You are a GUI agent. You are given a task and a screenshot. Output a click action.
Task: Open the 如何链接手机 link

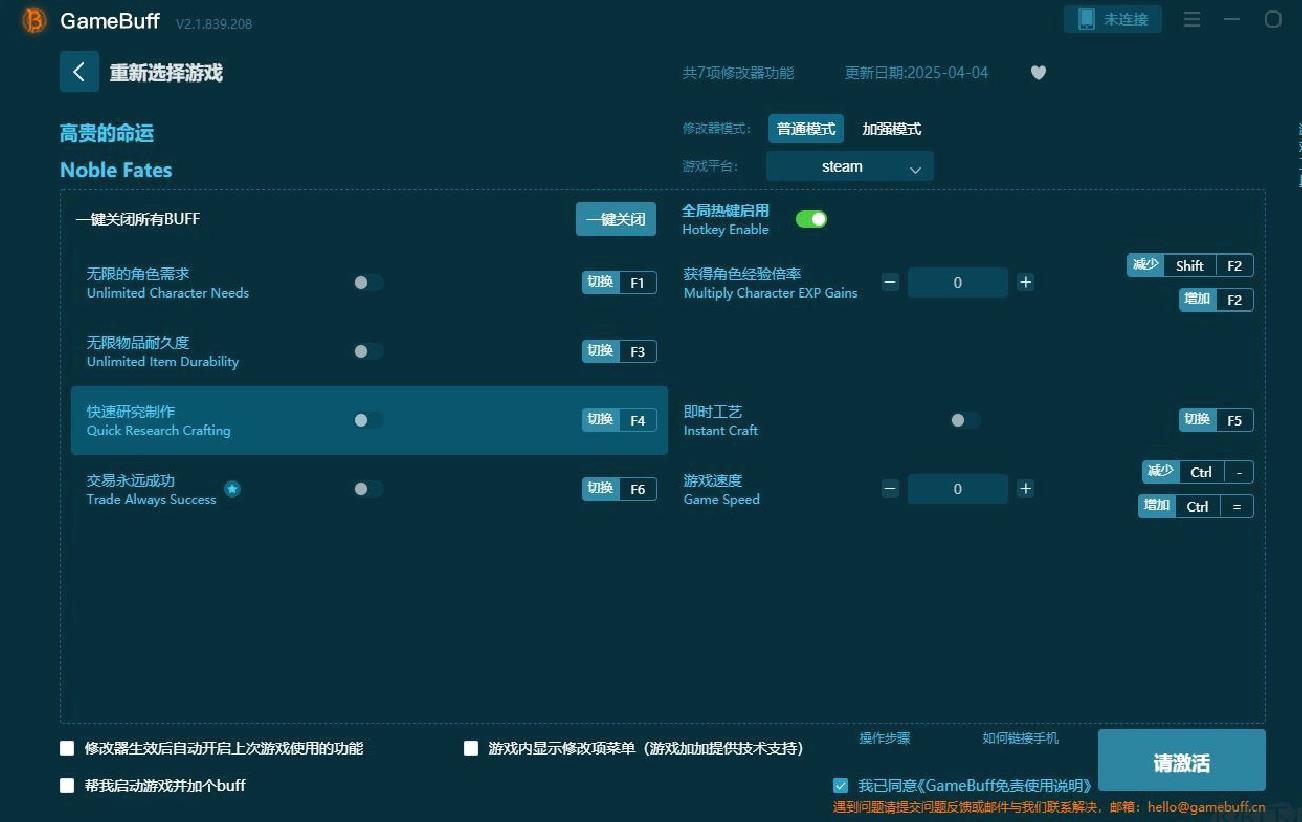(1020, 738)
